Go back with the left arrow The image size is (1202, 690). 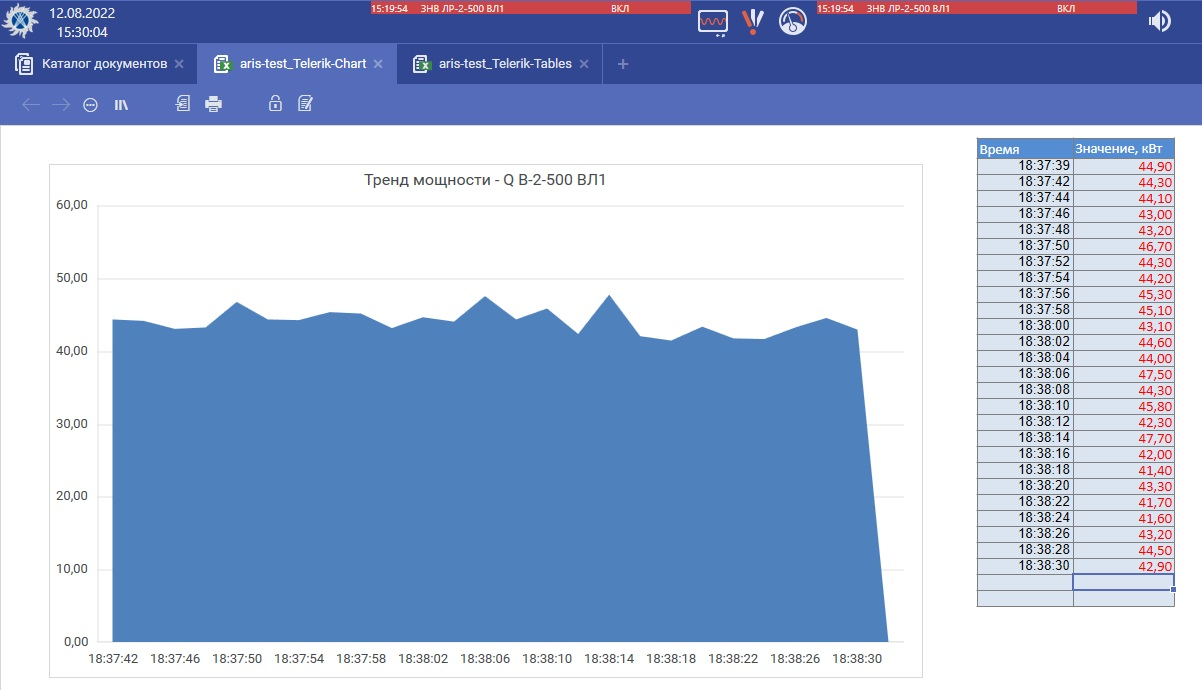coord(30,104)
